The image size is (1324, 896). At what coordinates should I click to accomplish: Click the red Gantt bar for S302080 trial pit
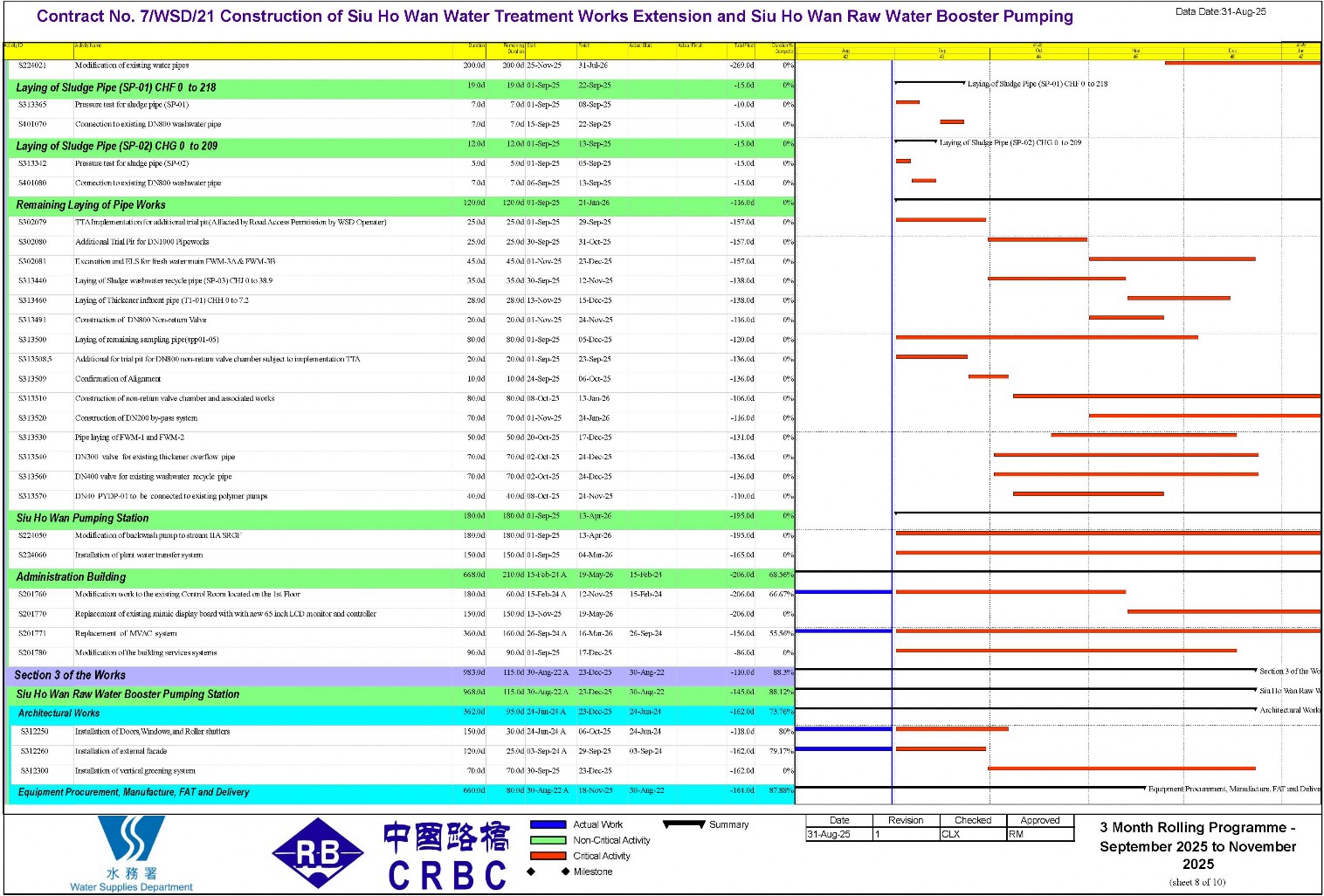tap(1038, 239)
